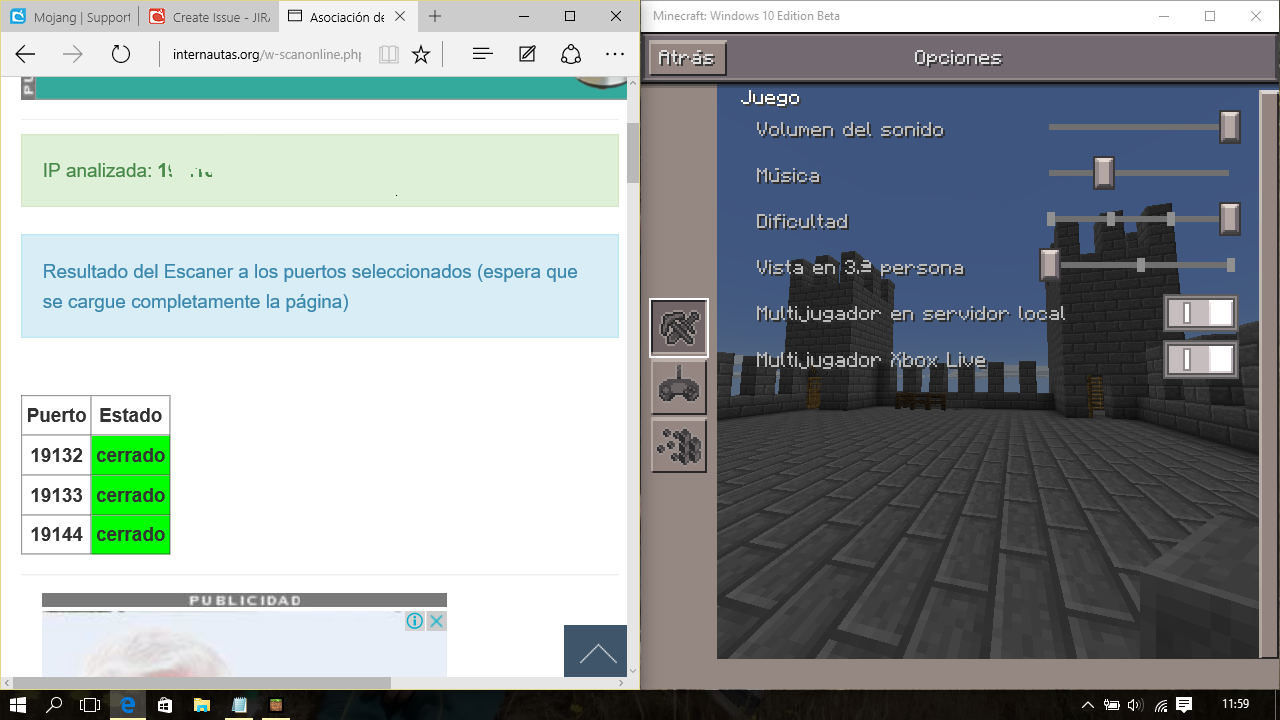Close the advertisement with the X
The image size is (1280, 720).
pos(436,621)
